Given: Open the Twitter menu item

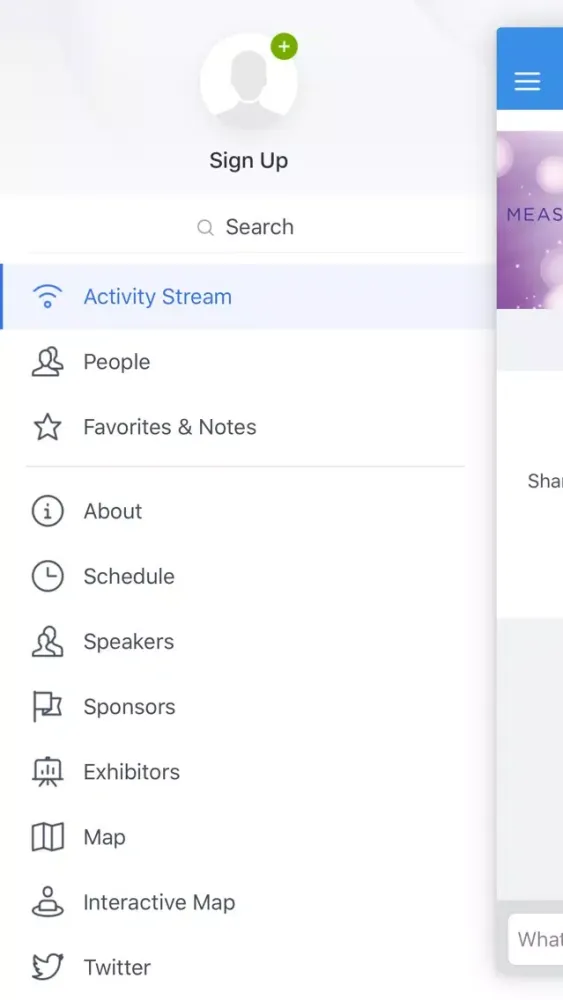Looking at the screenshot, I should (248, 967).
